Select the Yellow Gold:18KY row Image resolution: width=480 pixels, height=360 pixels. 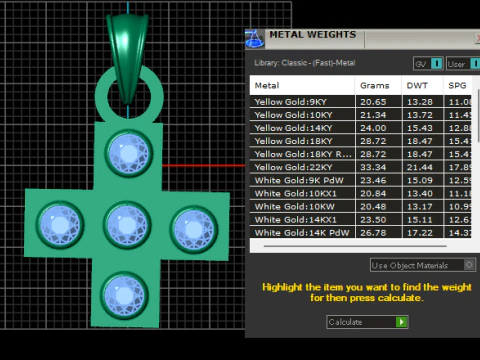(x=361, y=141)
